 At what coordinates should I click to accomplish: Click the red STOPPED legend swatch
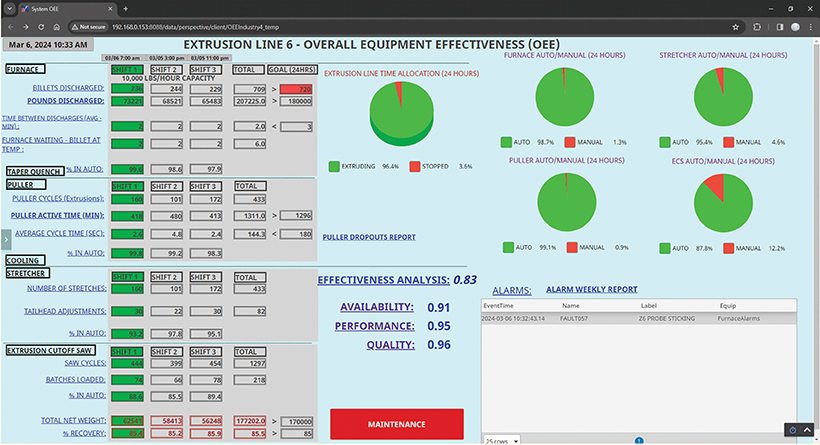[415, 166]
